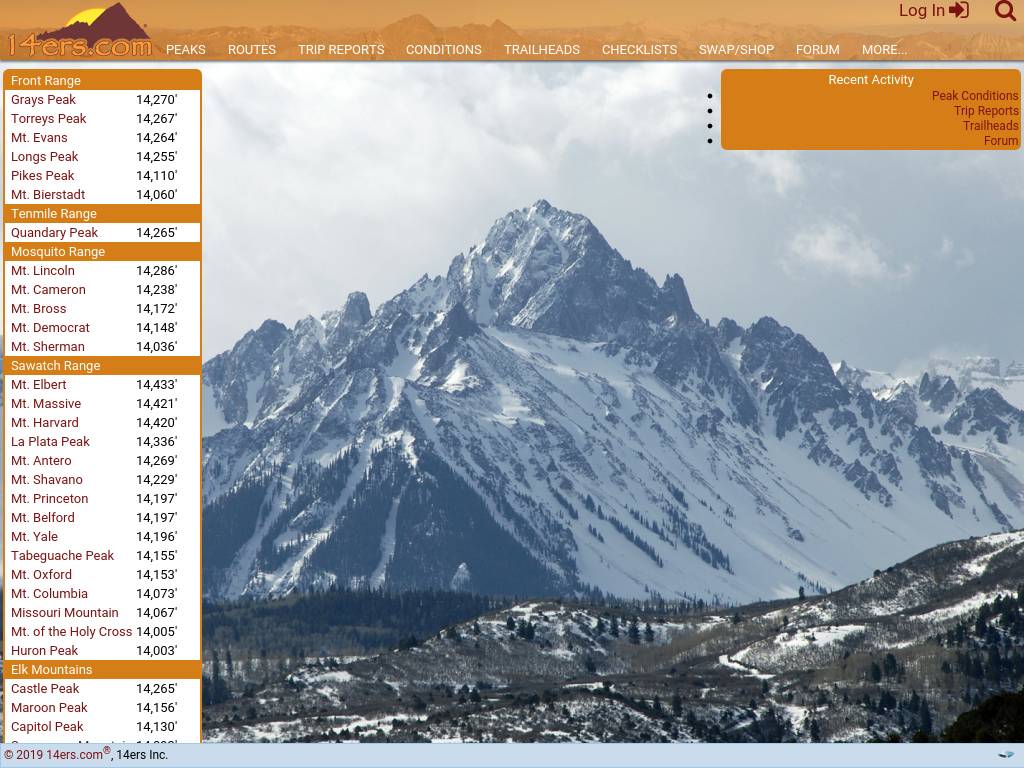Click the small icon in footer corner
Screen dimensions: 1024x768
[x=1006, y=755]
